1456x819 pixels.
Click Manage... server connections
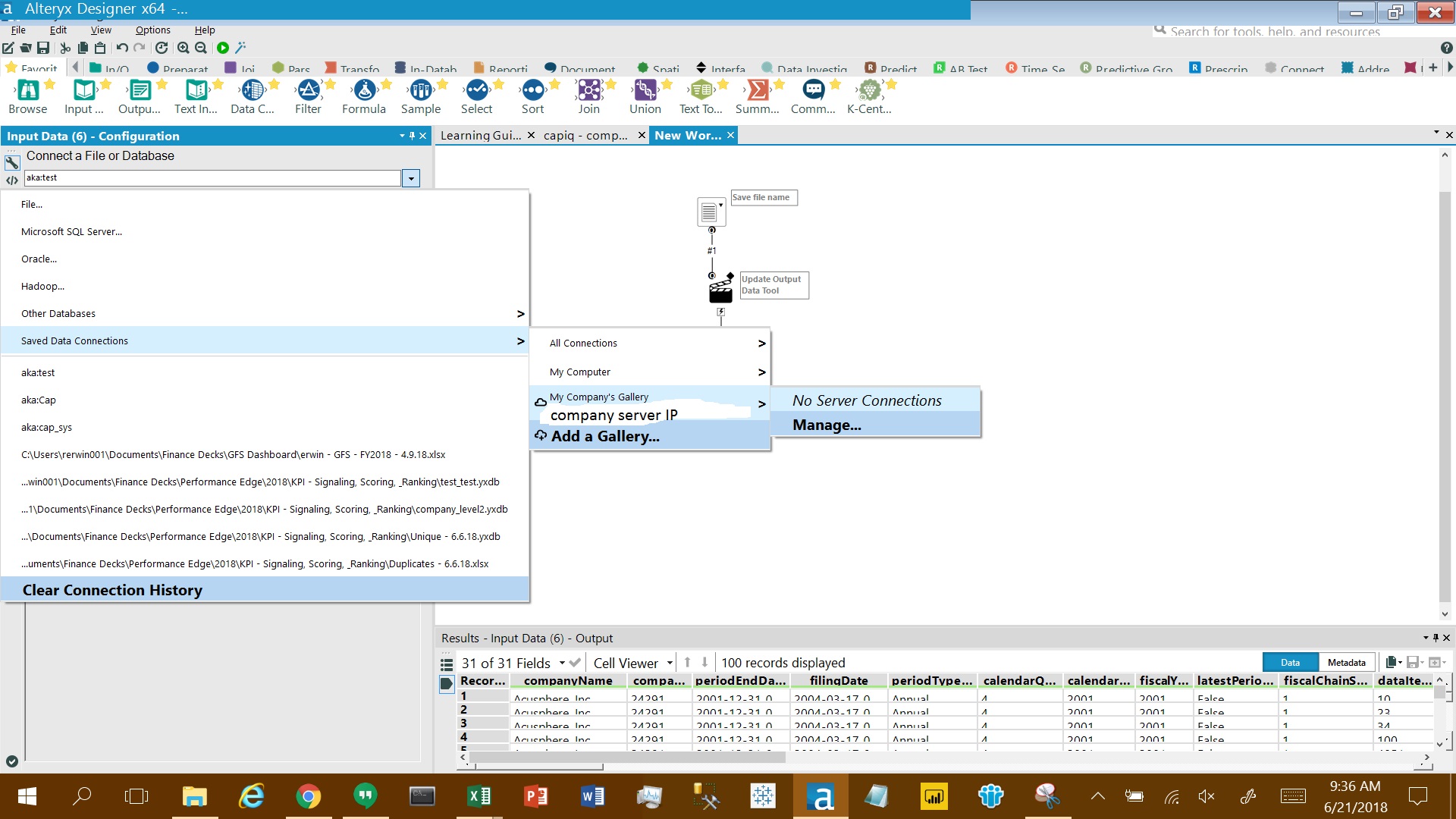coord(827,425)
